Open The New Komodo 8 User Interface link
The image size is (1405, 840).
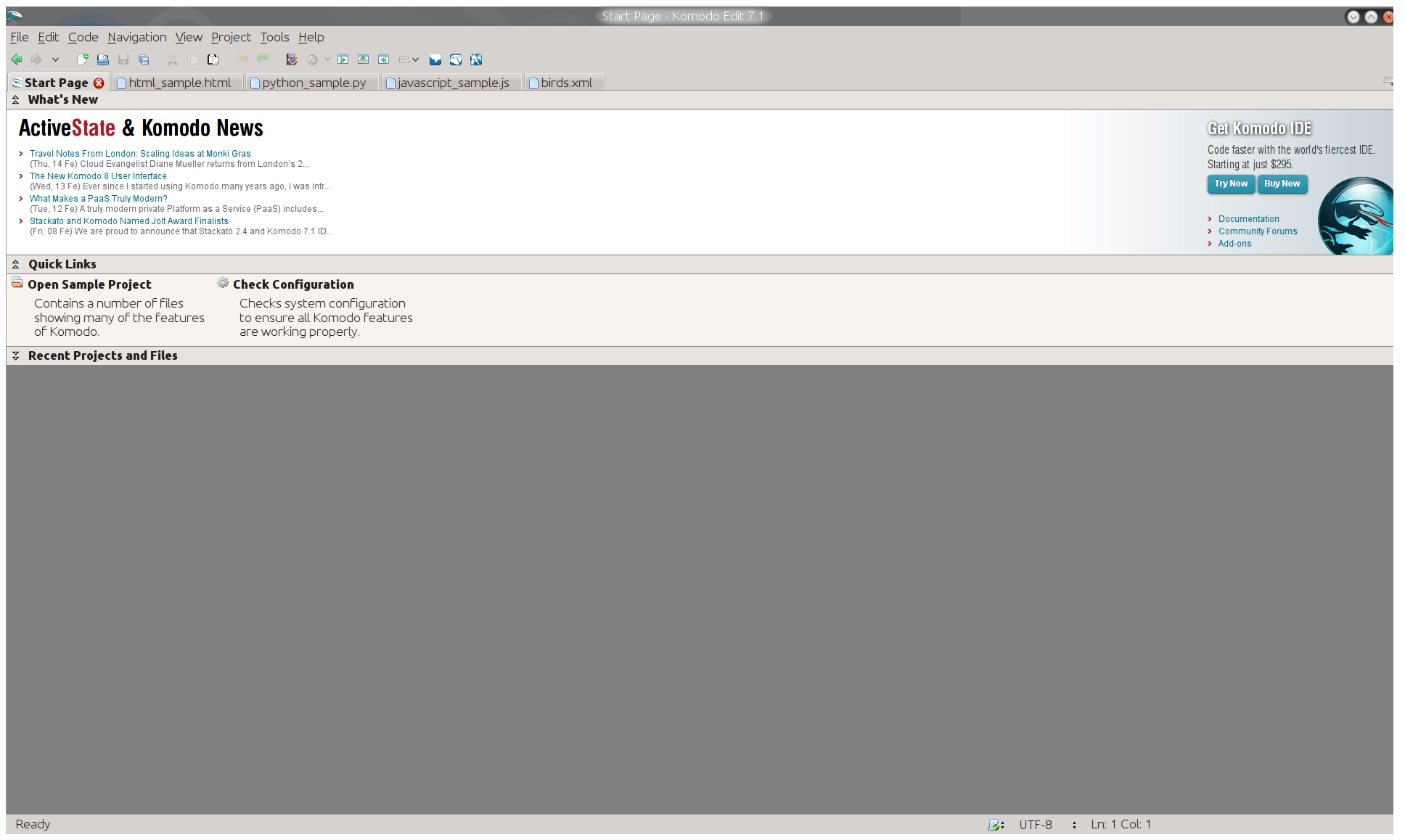(x=98, y=176)
